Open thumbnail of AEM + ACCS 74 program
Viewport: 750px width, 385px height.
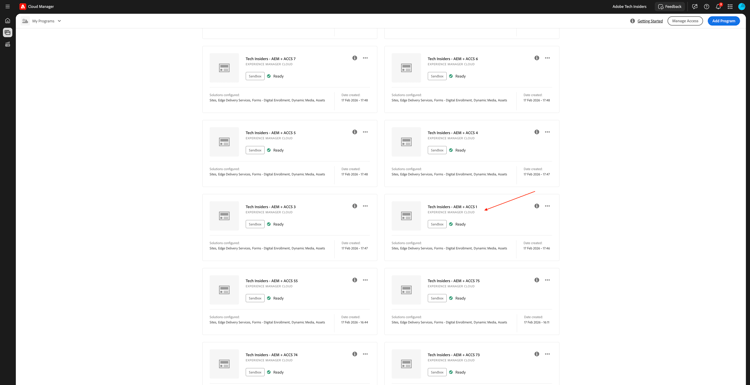tap(224, 364)
